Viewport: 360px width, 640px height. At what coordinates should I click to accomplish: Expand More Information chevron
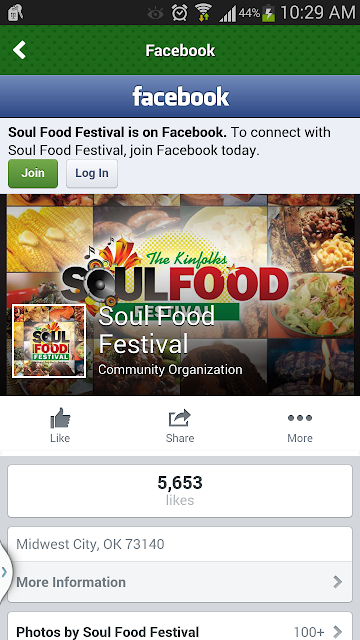(x=337, y=582)
